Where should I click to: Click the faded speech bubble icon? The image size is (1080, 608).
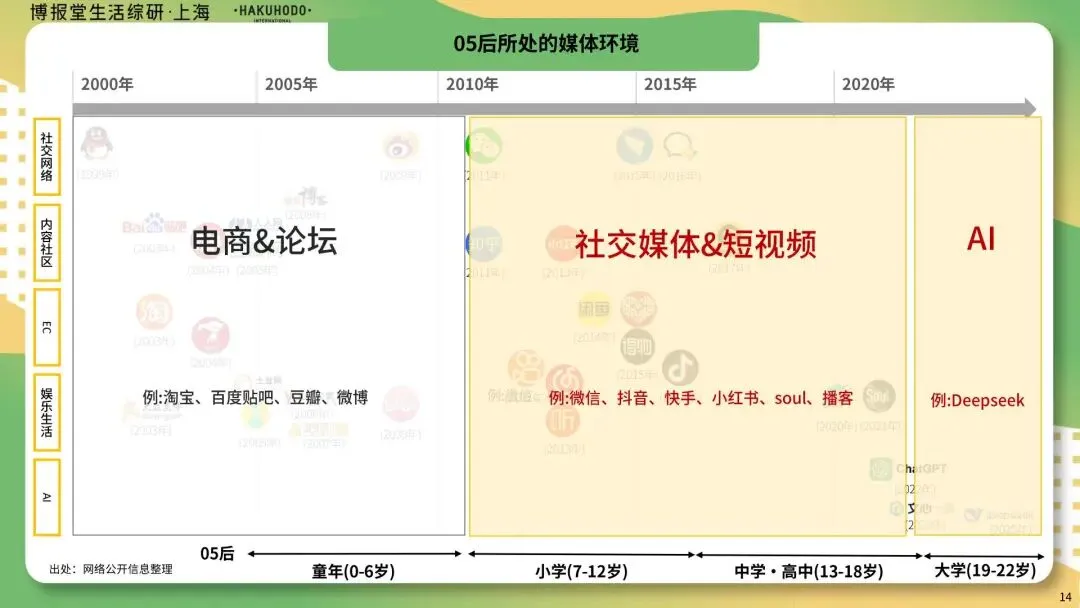(679, 146)
